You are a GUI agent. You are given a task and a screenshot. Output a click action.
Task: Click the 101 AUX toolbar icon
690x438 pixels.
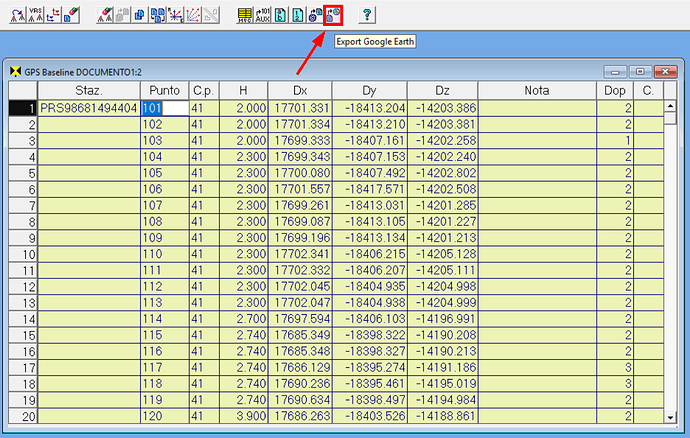click(263, 14)
